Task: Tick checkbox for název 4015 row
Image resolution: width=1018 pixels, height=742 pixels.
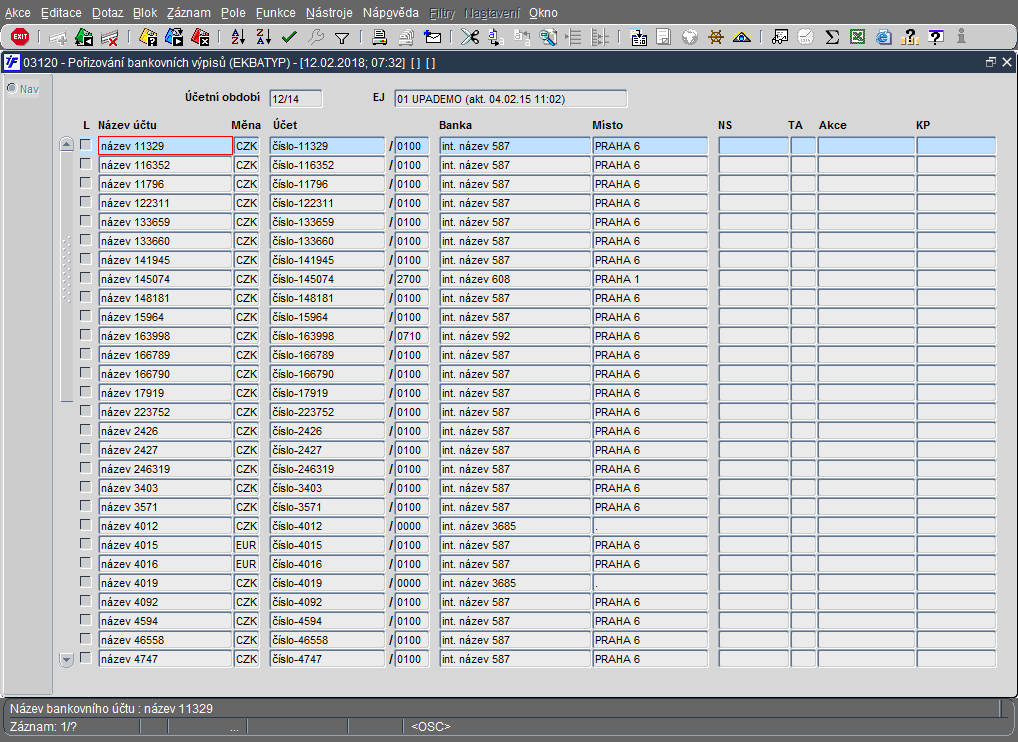Action: coord(86,543)
